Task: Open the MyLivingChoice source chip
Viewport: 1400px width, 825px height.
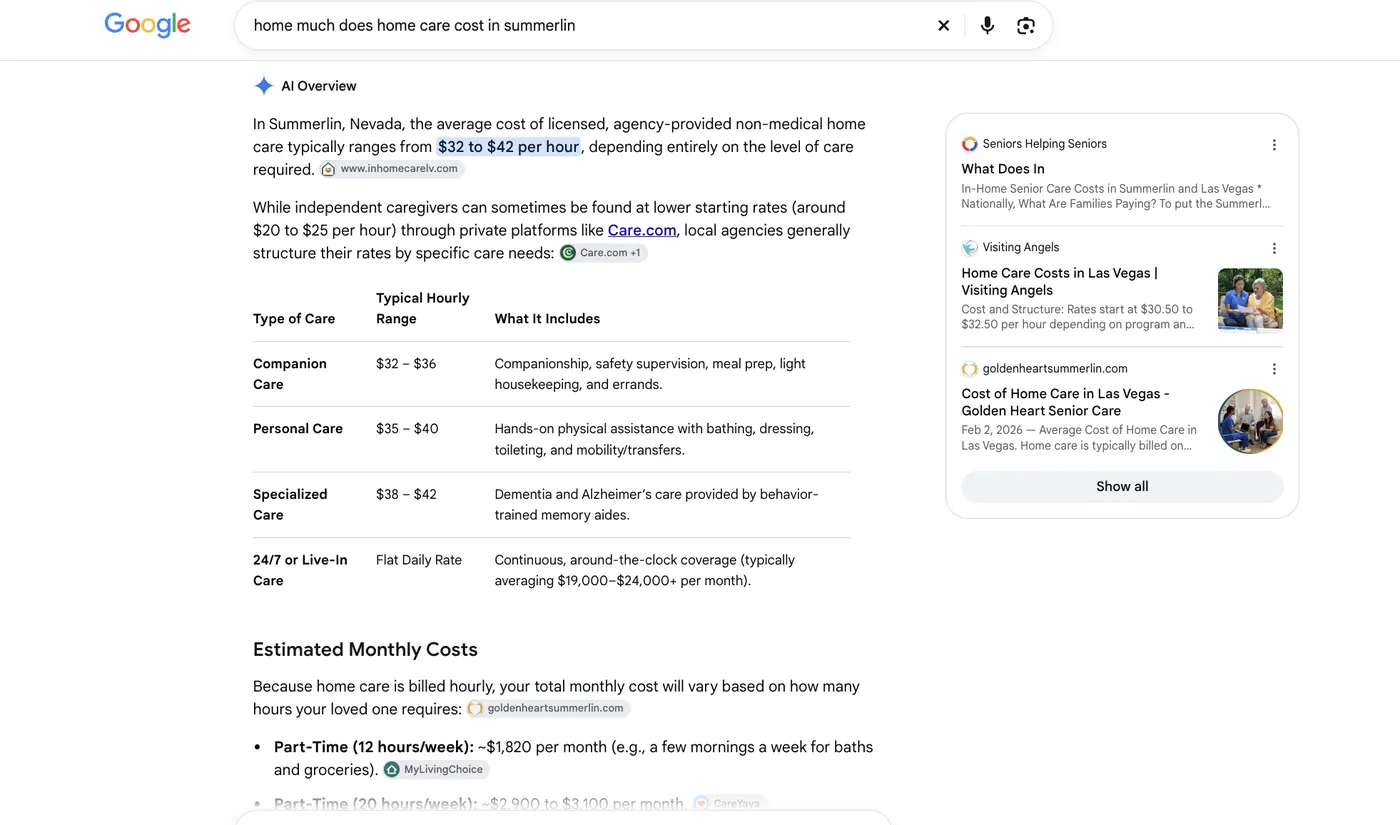Action: (436, 770)
